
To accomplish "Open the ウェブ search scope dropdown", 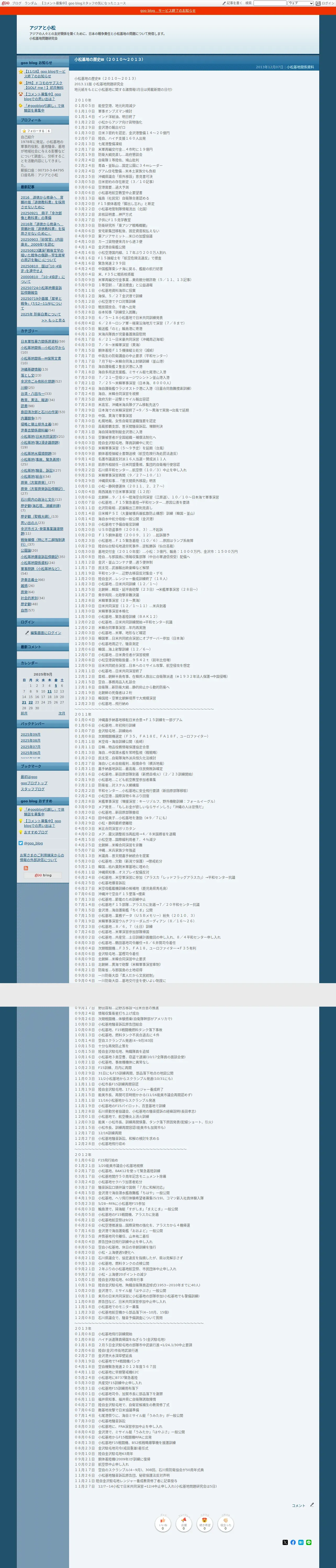I will (301, 3).
